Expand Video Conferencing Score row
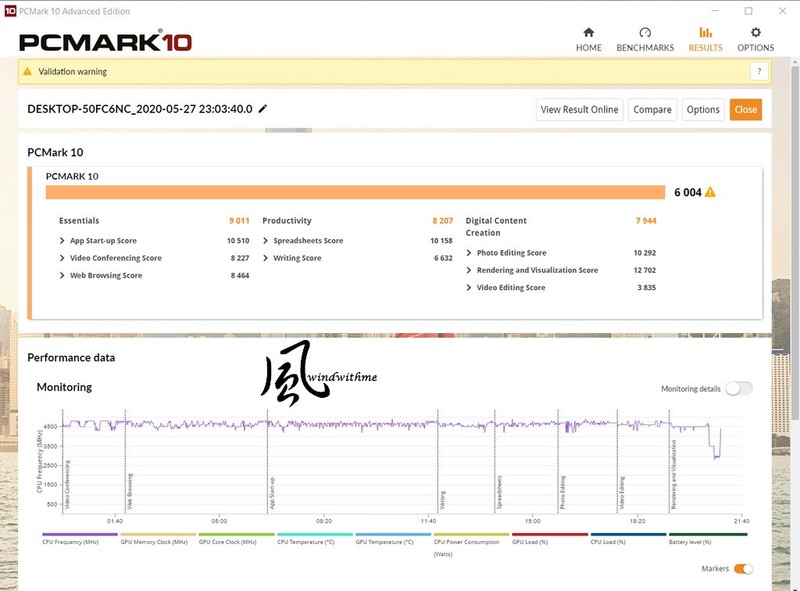The image size is (800, 591). 63,258
